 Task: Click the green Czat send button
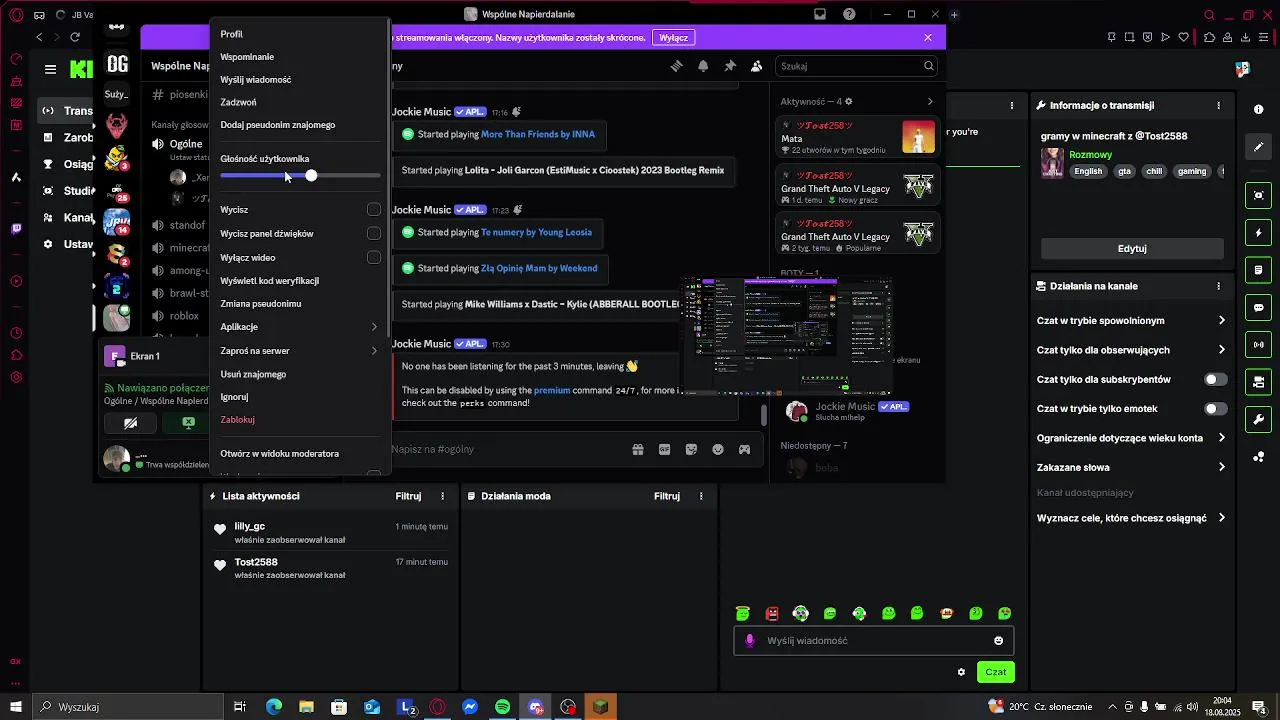996,672
